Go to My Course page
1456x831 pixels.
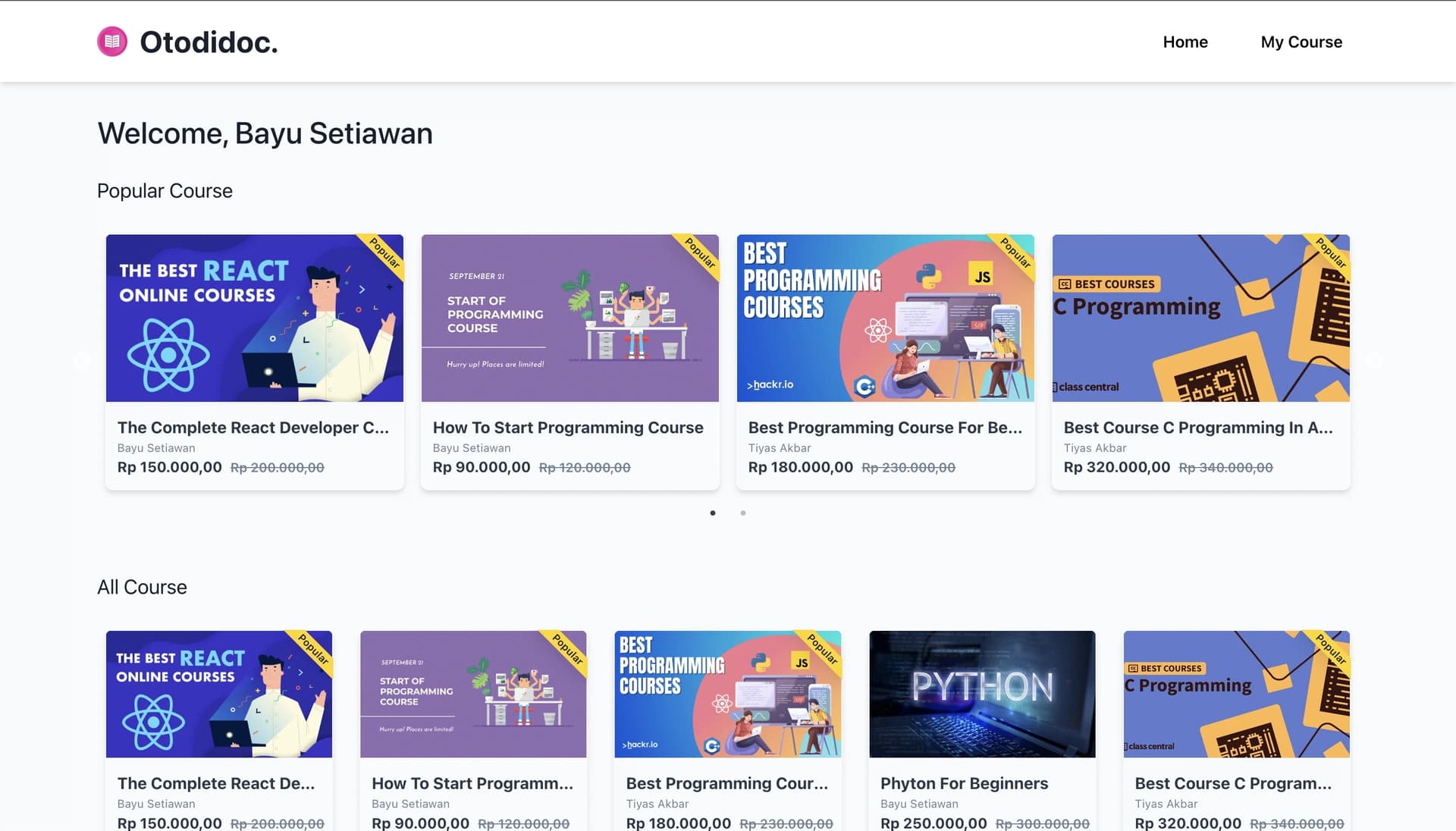coord(1301,42)
